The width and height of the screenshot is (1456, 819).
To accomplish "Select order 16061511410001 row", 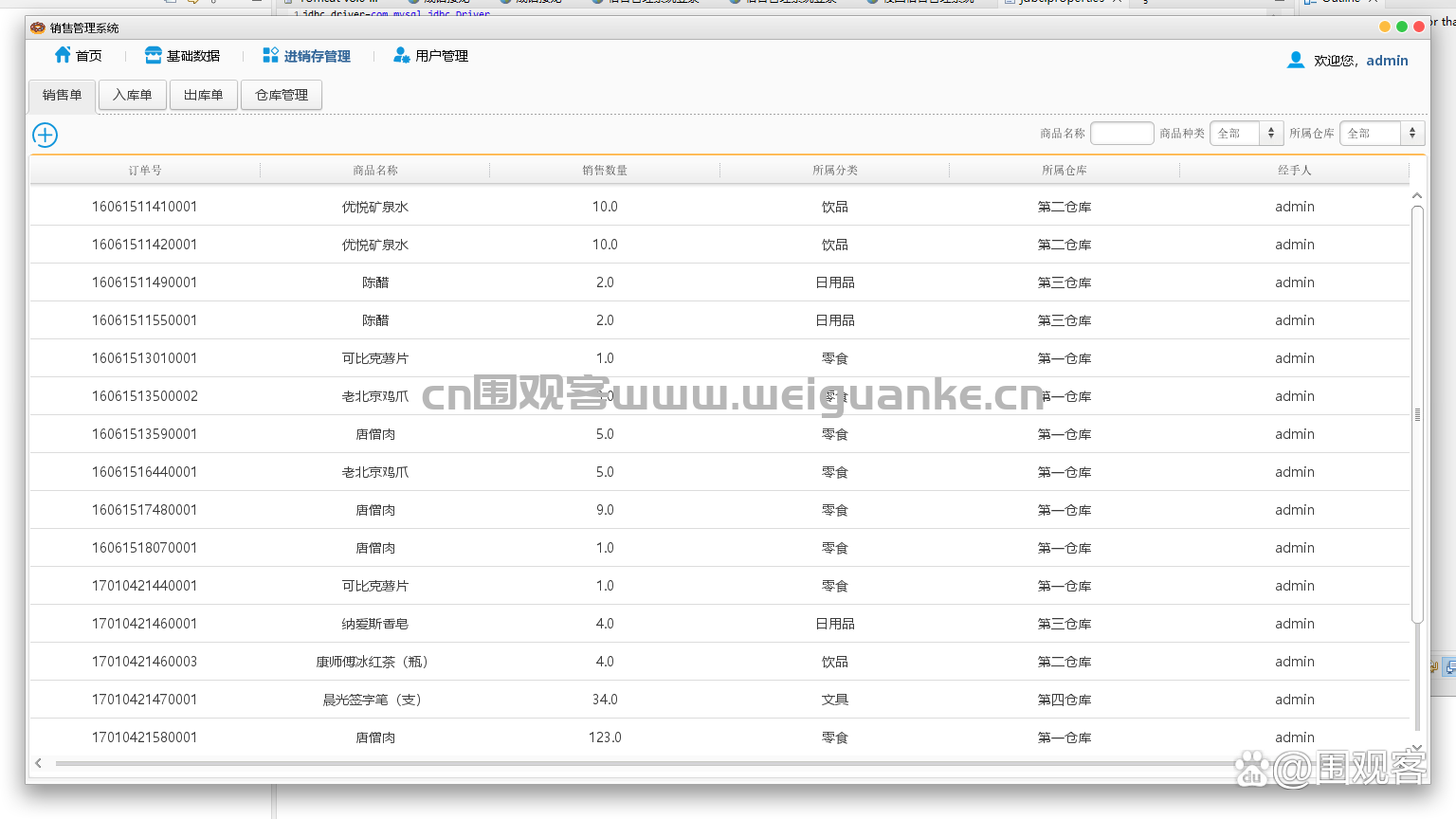I will tap(719, 207).
